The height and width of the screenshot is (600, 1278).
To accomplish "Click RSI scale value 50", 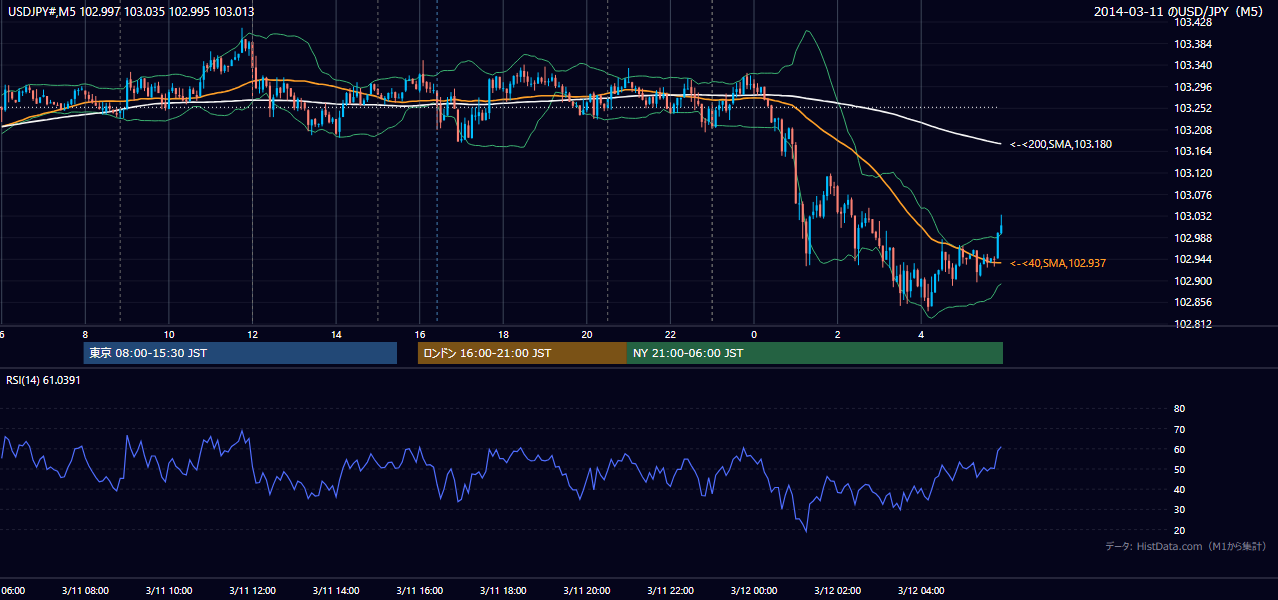I will click(1179, 469).
